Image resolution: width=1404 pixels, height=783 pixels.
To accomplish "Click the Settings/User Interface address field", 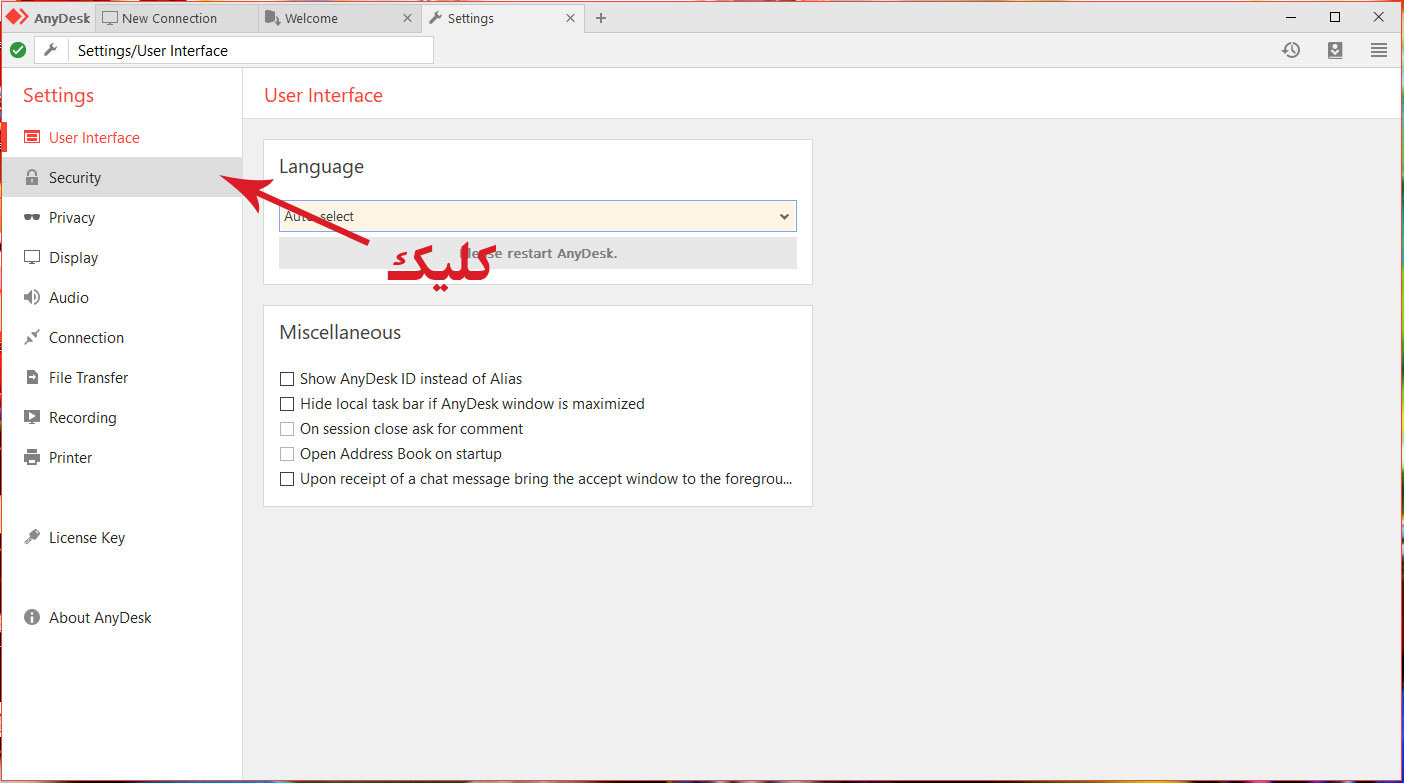I will [250, 50].
